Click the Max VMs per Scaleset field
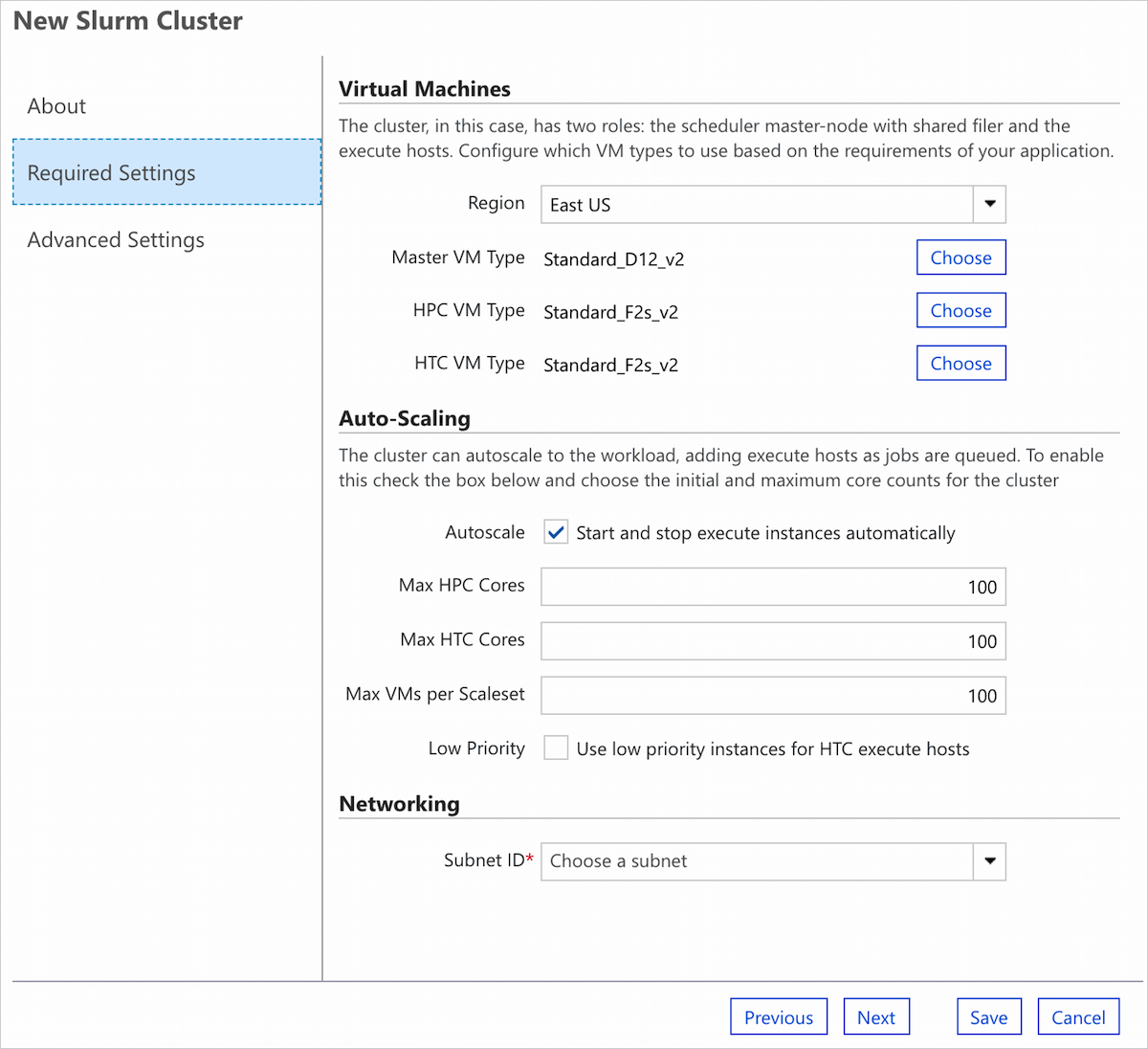Screen dimensions: 1148x1049 (772, 696)
